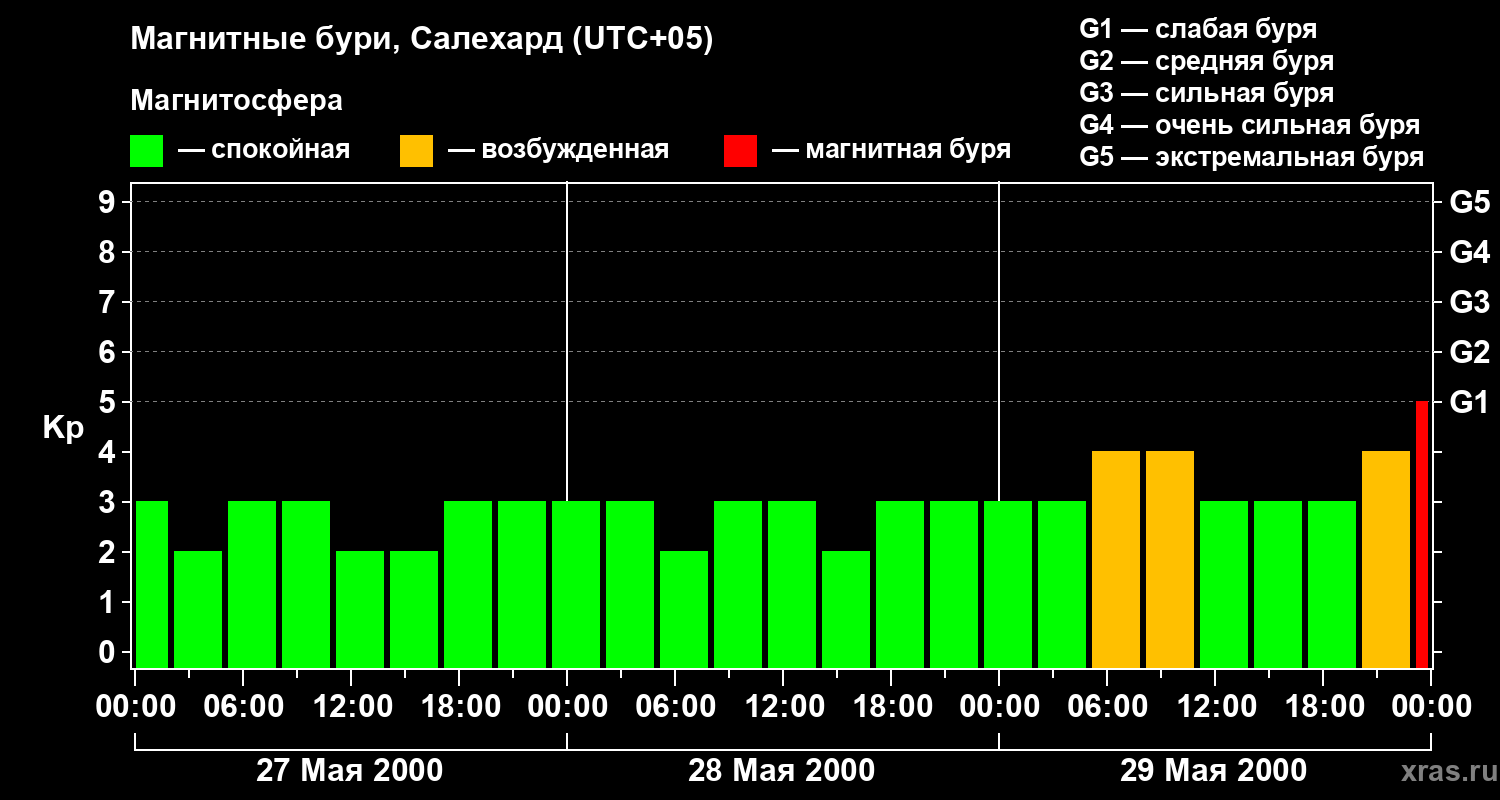Click the '— спокойная' legend label
Screen dimensions: 1500x800
264,150
